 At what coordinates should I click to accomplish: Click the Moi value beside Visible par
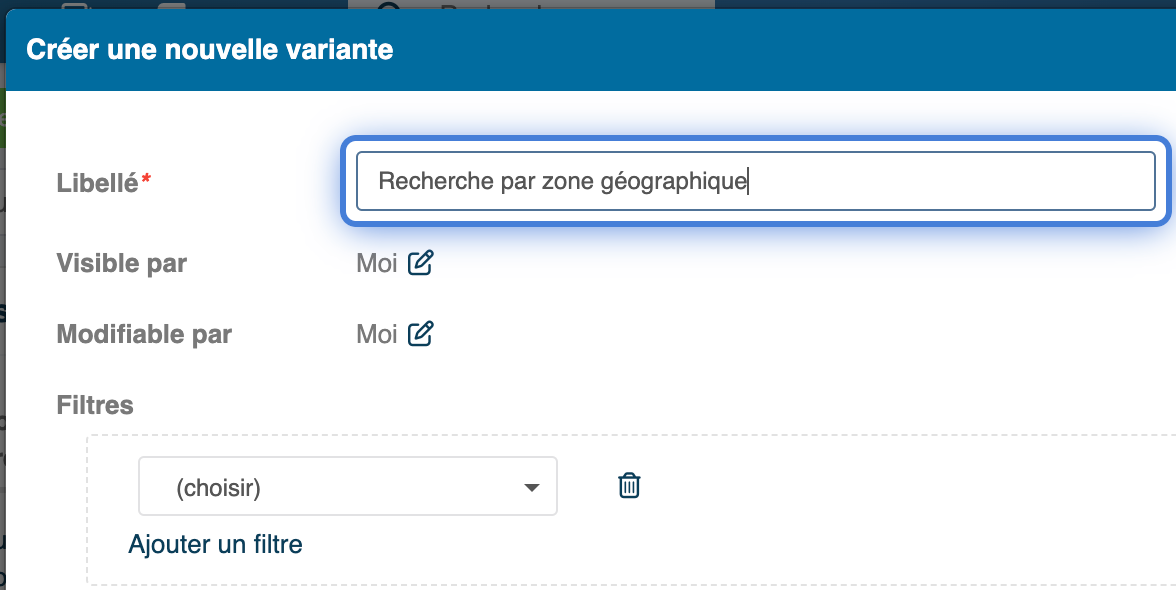(x=376, y=263)
